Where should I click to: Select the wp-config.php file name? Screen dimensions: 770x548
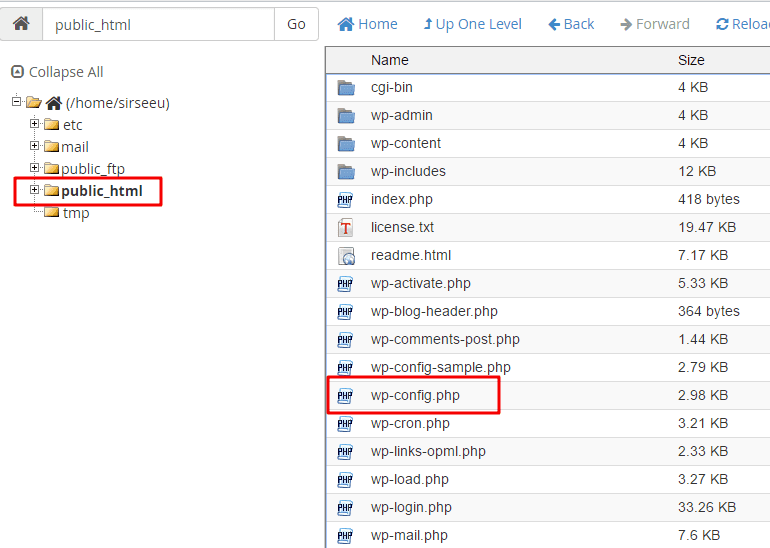coord(415,395)
